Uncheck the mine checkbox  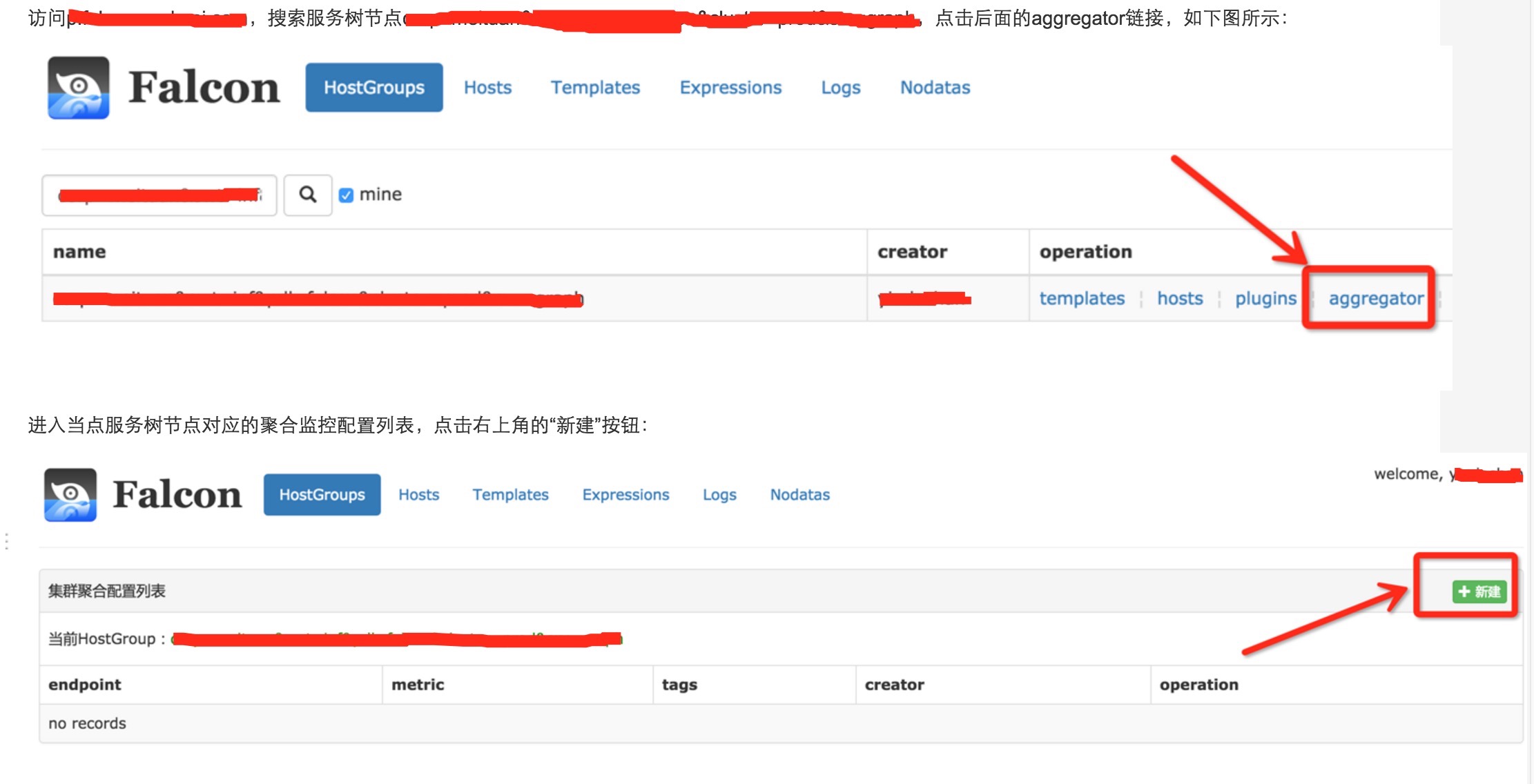click(x=346, y=195)
